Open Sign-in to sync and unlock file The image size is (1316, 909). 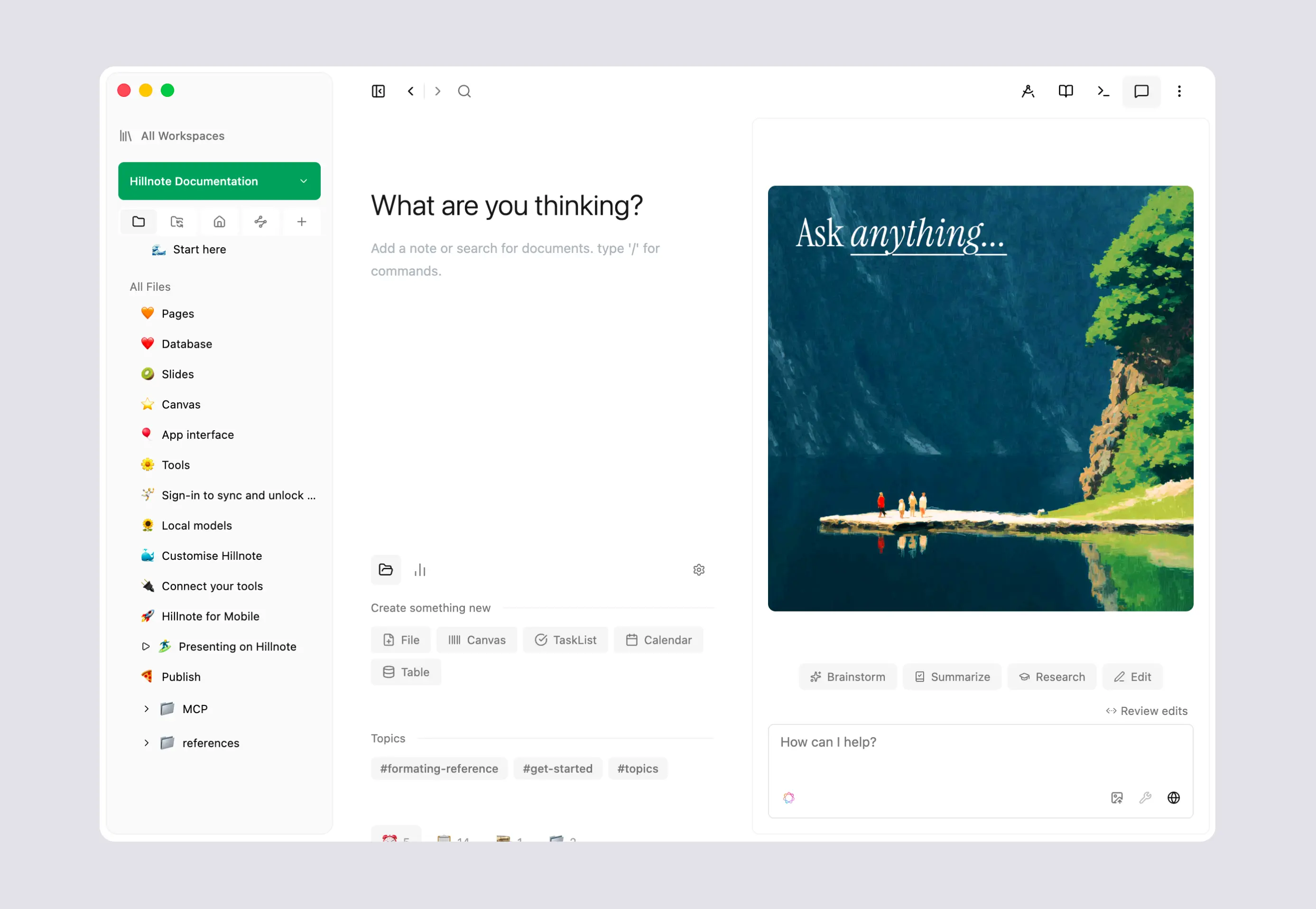[x=228, y=495]
